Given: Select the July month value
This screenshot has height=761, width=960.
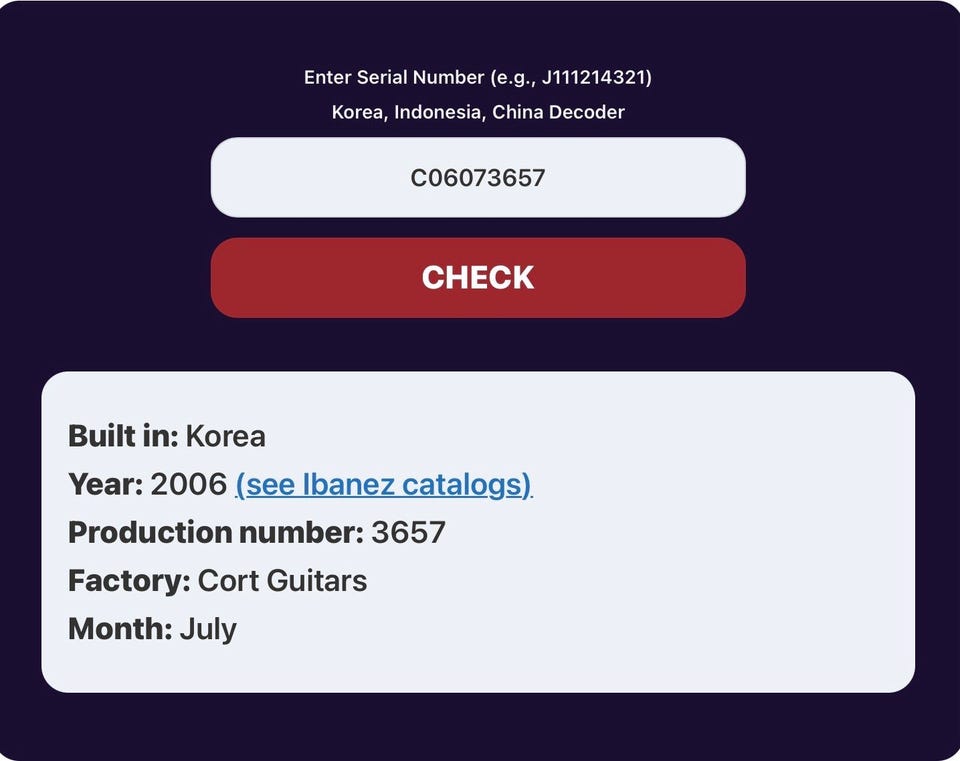Looking at the screenshot, I should pyautogui.click(x=208, y=629).
